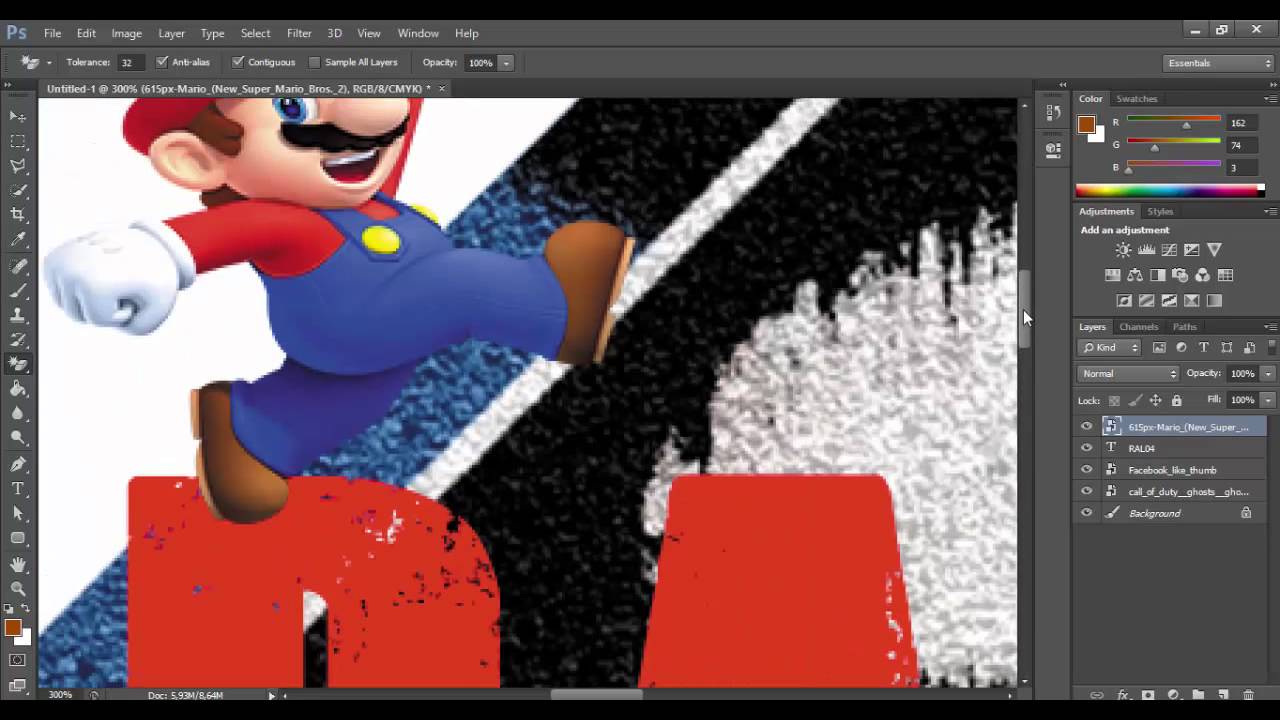Open the layer Opacity slider arrow

click(1267, 374)
